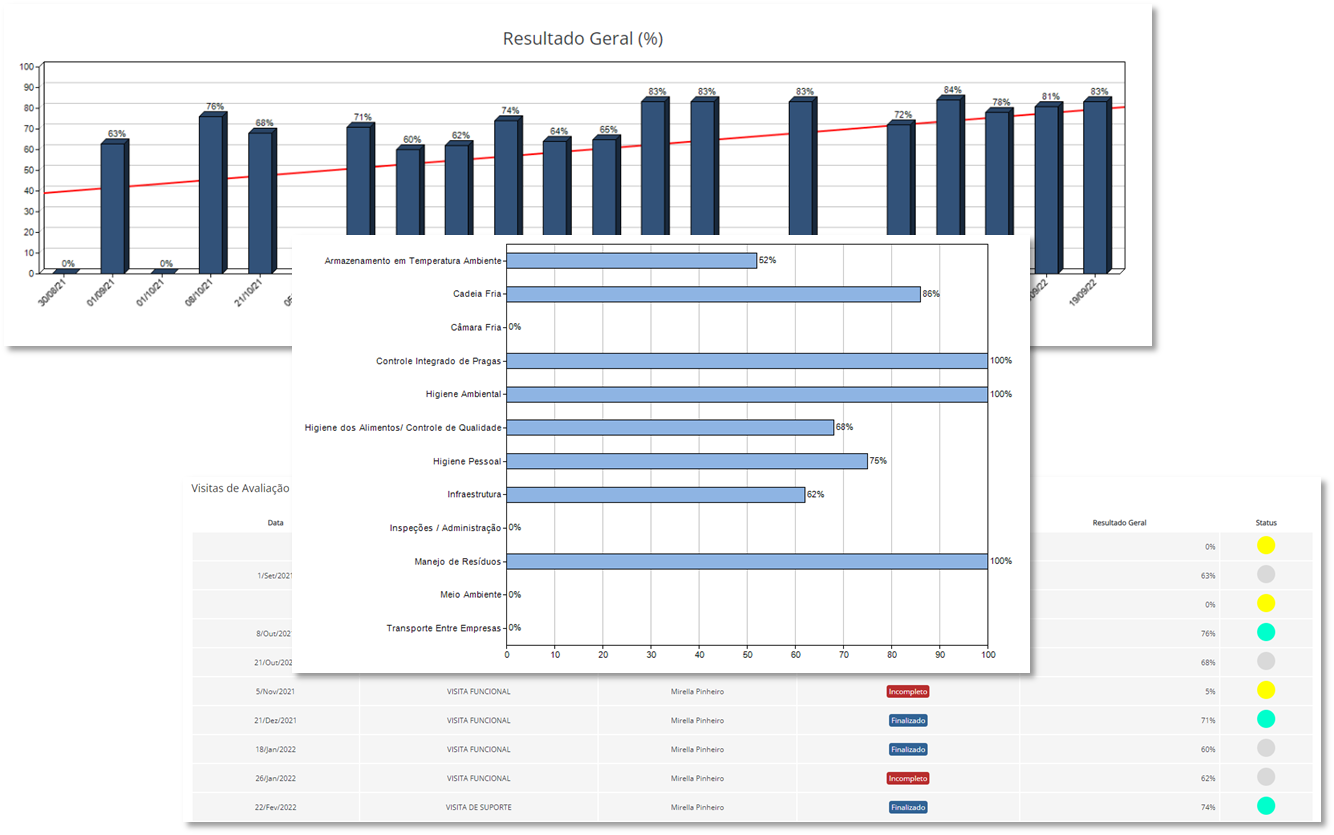Click the yellow status circle beside 5%
Image resolution: width=1334 pixels, height=835 pixels.
pos(1266,690)
